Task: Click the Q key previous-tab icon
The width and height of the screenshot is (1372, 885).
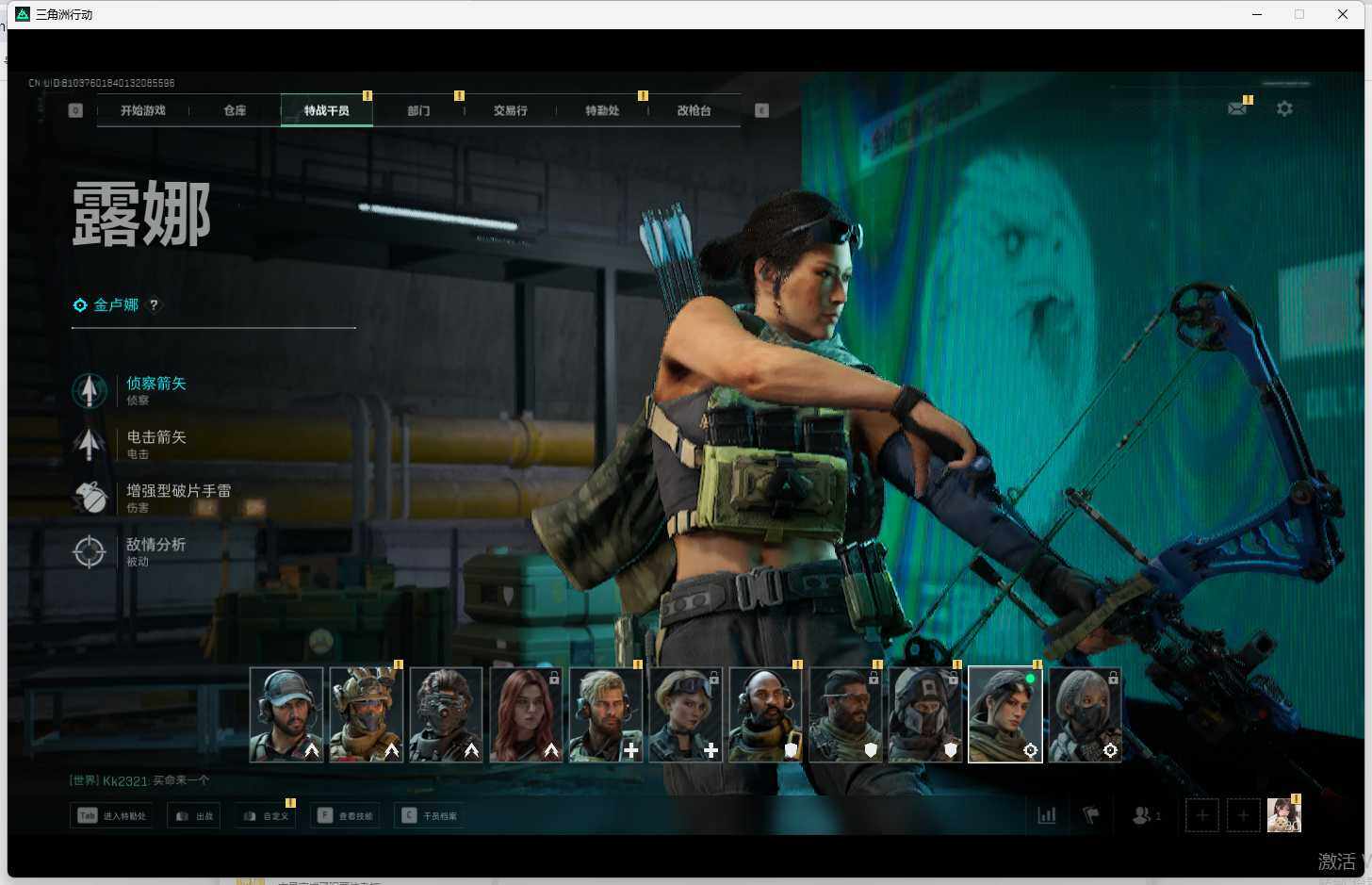Action: [x=76, y=110]
